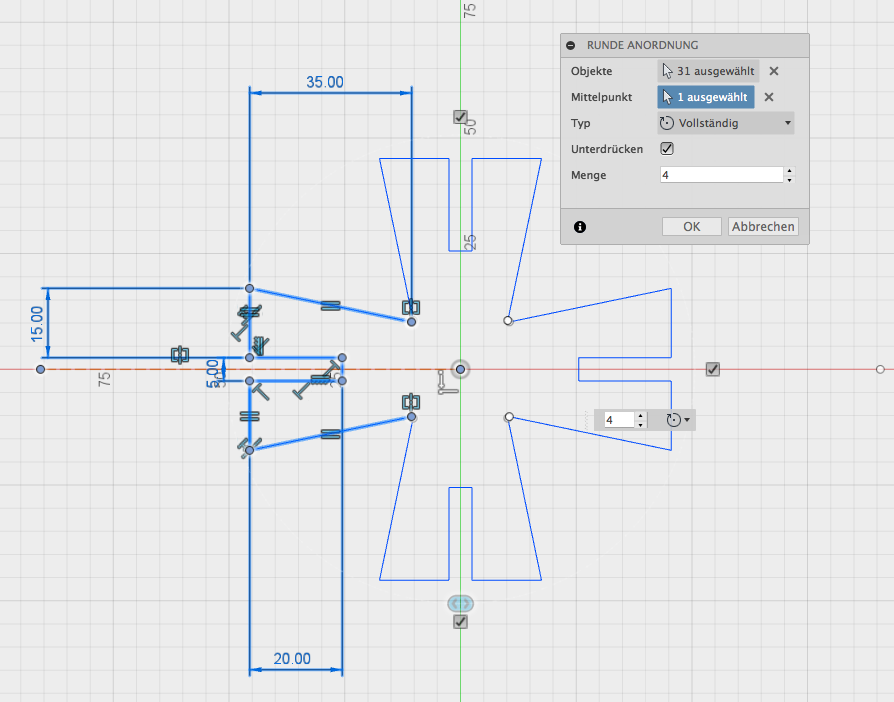Click the far-left endpoint of the dashed construction line
Screen dimensions: 894x702
(40, 370)
